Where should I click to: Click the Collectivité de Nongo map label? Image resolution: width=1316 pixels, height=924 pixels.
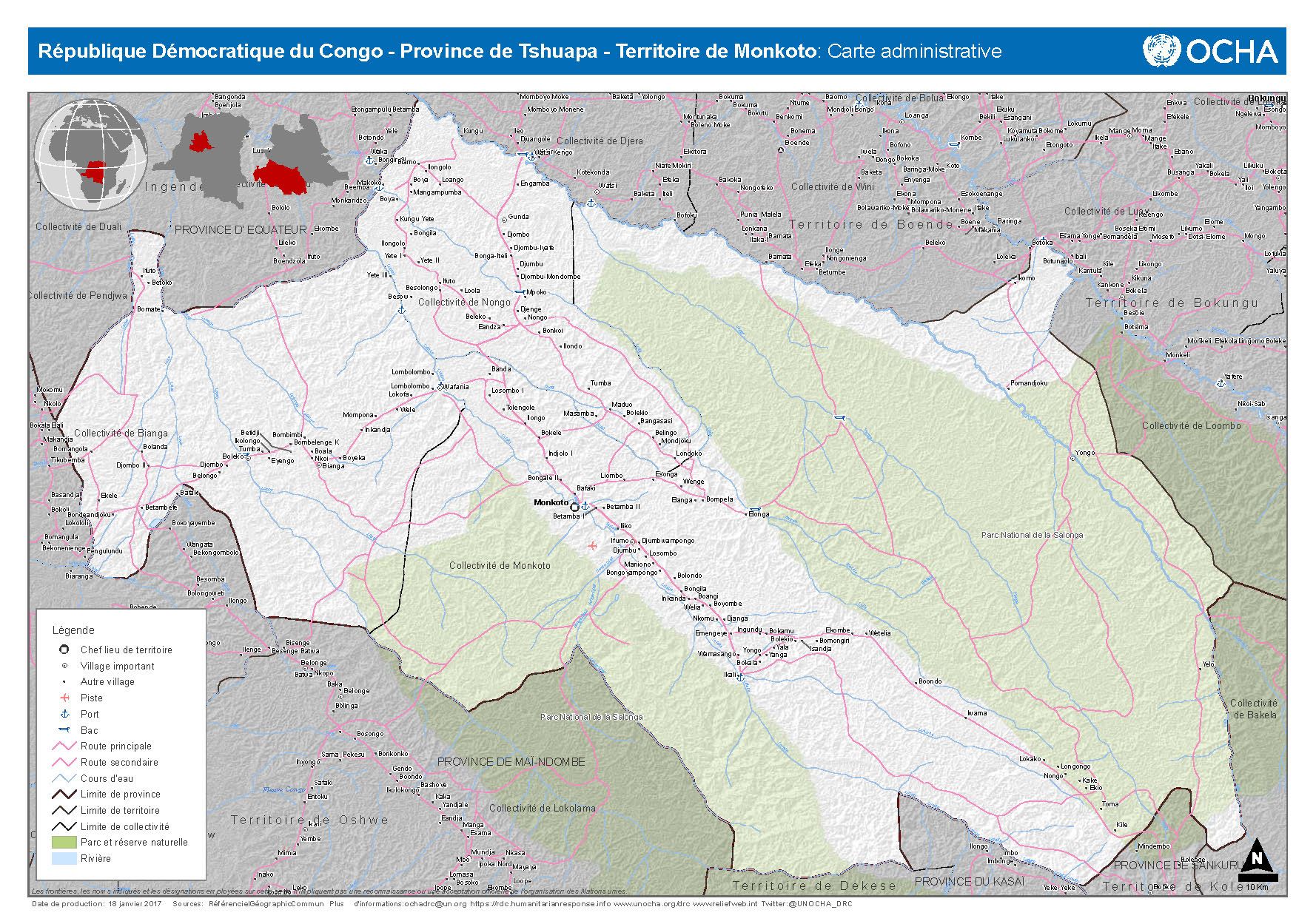[x=464, y=303]
